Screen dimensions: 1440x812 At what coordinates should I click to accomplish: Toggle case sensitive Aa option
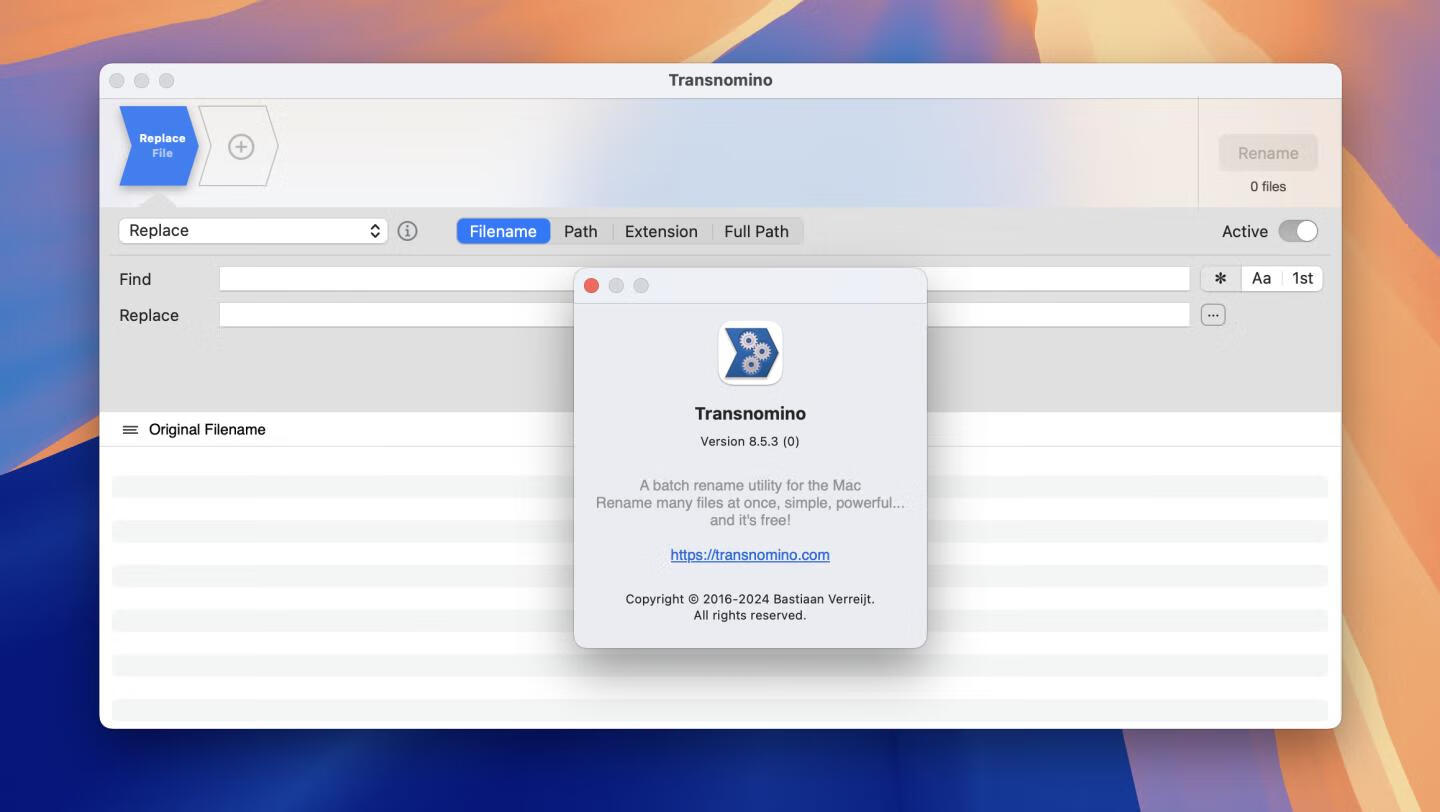coord(1261,279)
